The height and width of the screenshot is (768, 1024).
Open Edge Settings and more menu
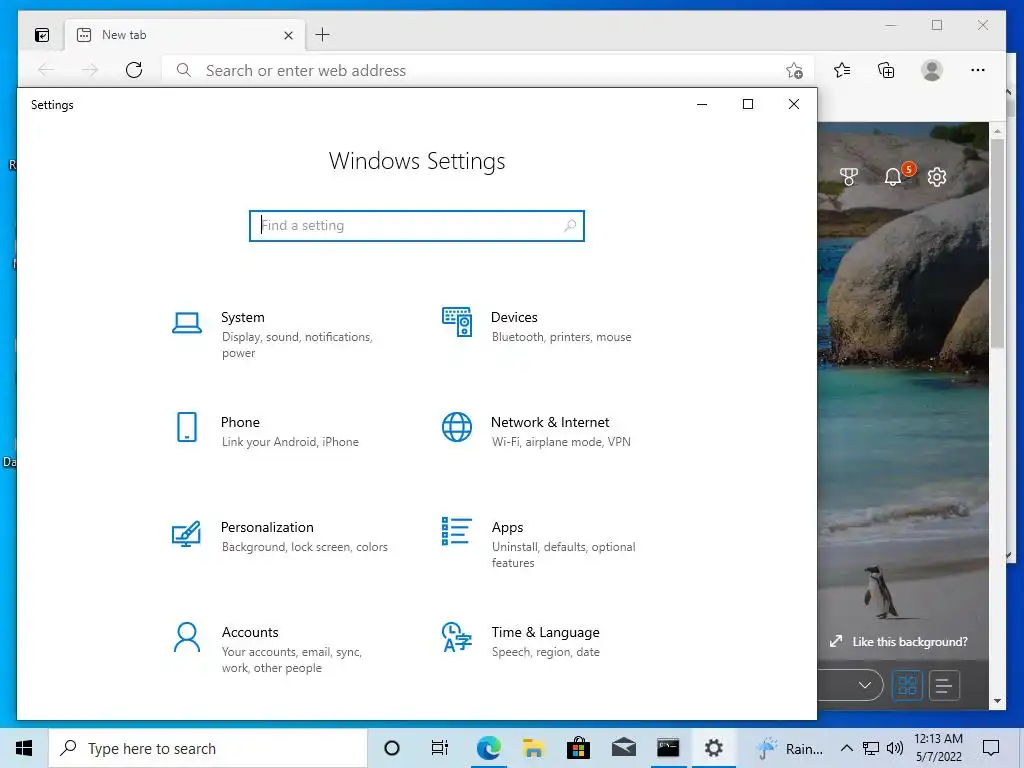coord(978,70)
